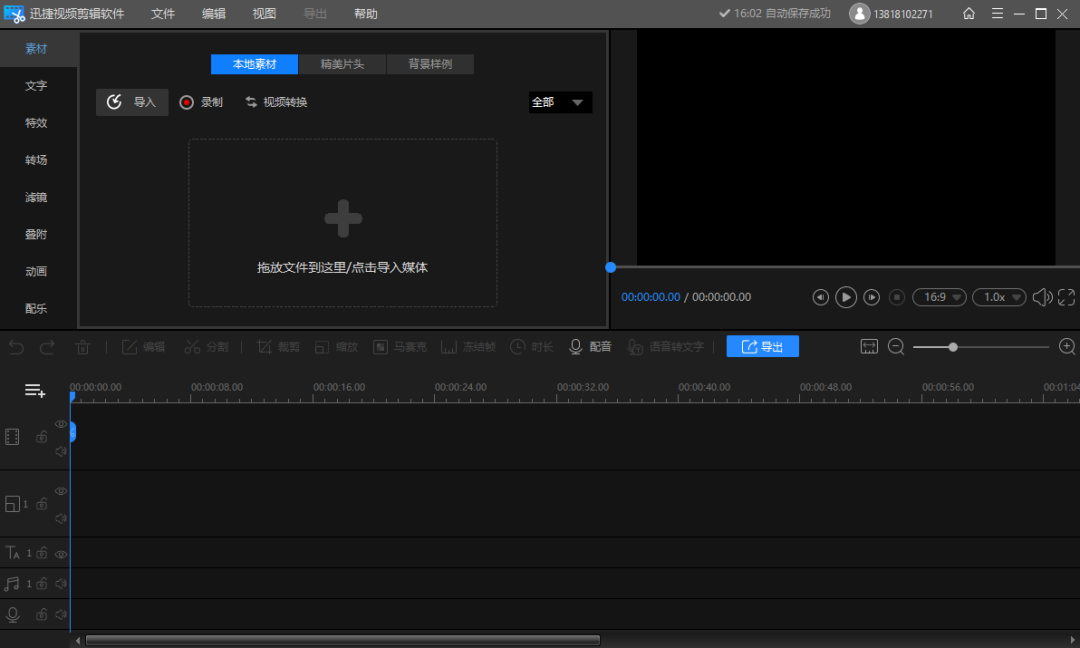
Task: Click the 导出 export button
Action: click(x=762, y=346)
